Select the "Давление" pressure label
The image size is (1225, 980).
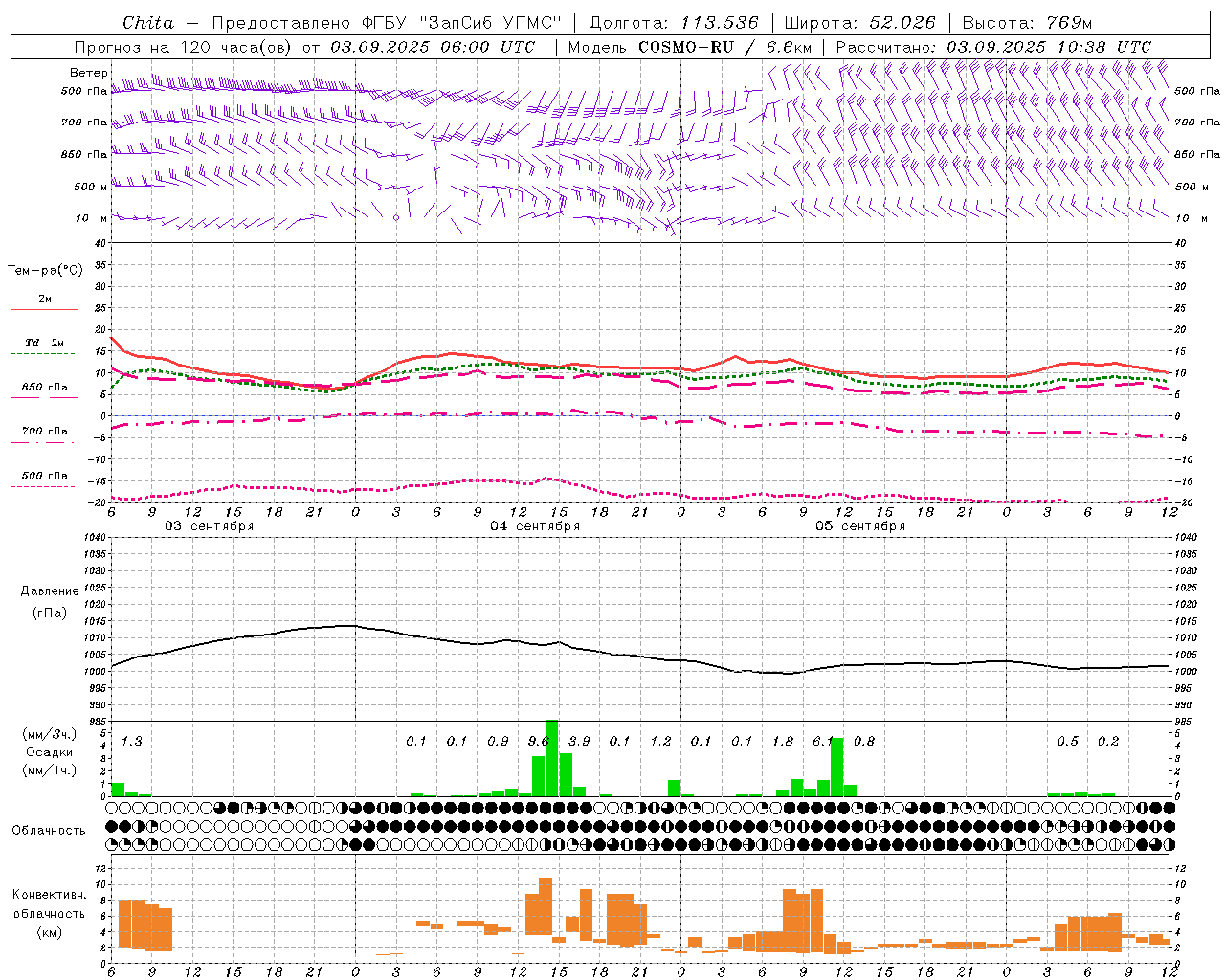click(50, 591)
